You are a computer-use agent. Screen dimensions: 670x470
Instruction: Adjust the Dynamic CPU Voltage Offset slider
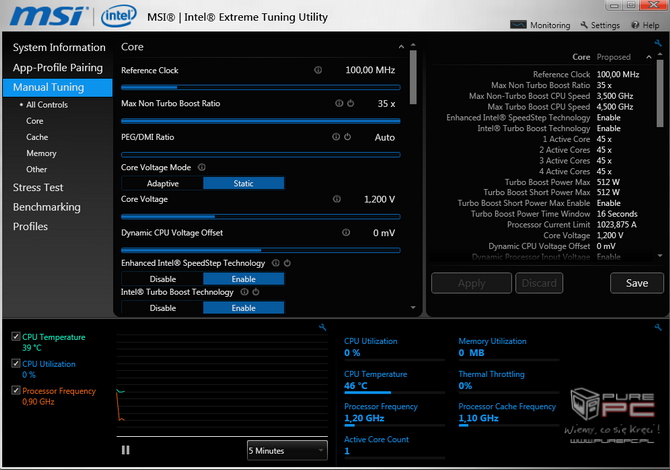[x=261, y=250]
